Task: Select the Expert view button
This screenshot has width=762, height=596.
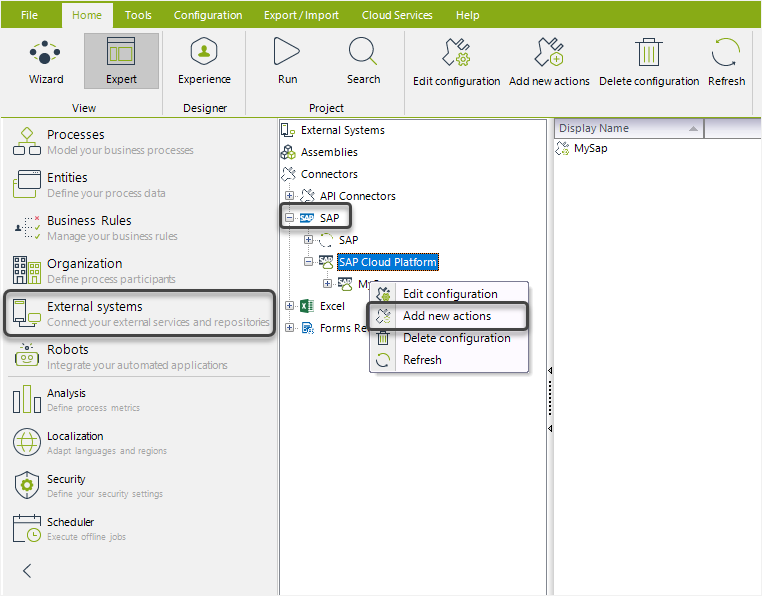Action: (121, 61)
